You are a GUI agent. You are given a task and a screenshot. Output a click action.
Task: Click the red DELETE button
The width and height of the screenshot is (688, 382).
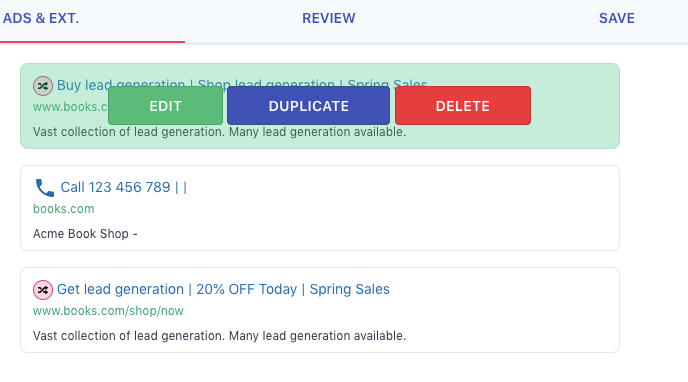pyautogui.click(x=463, y=106)
